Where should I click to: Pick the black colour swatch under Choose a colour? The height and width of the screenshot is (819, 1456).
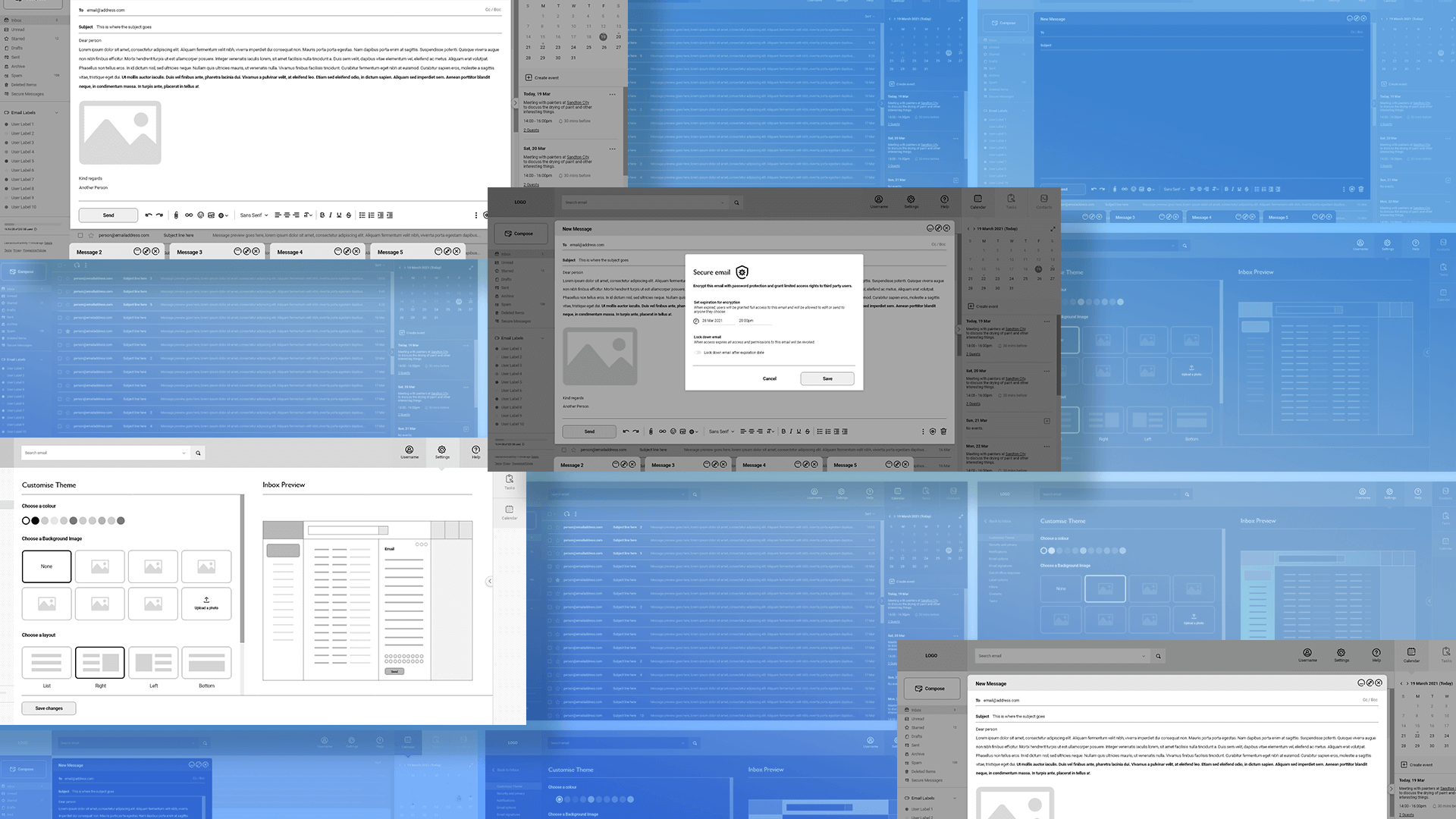tap(35, 521)
